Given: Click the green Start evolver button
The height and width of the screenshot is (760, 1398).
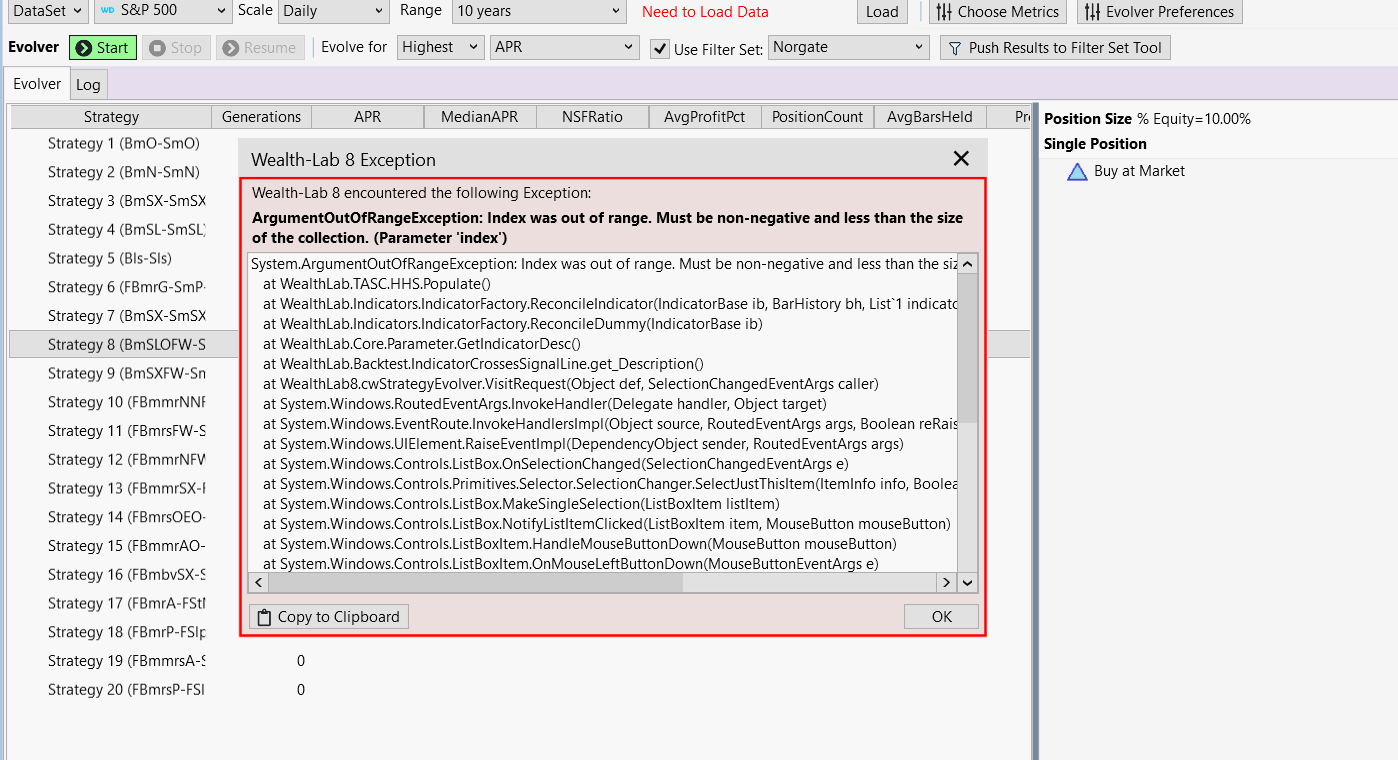Looking at the screenshot, I should 102,48.
